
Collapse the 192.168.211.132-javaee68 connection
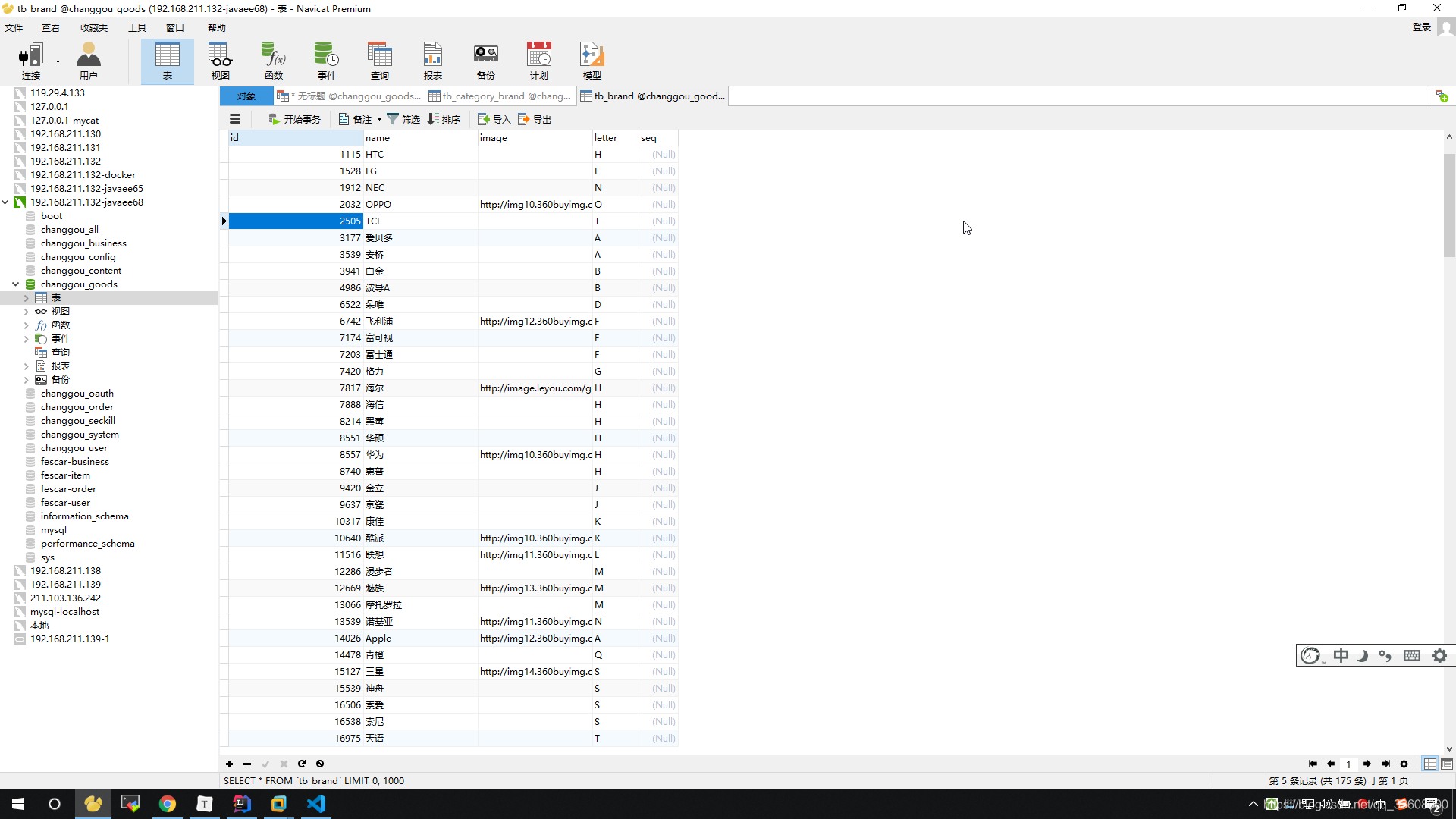coord(5,202)
